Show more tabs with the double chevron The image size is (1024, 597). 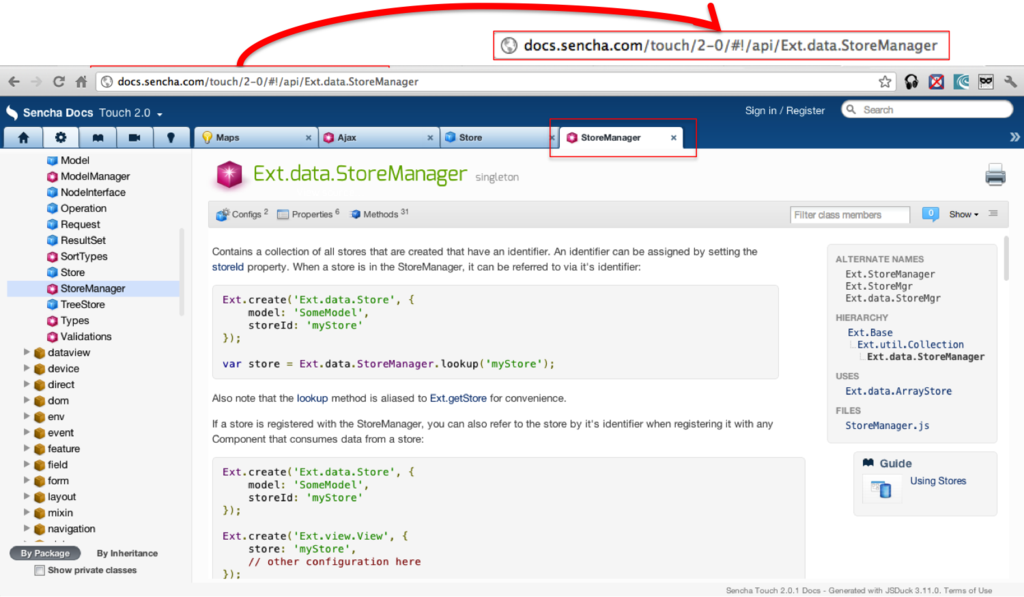[1014, 137]
